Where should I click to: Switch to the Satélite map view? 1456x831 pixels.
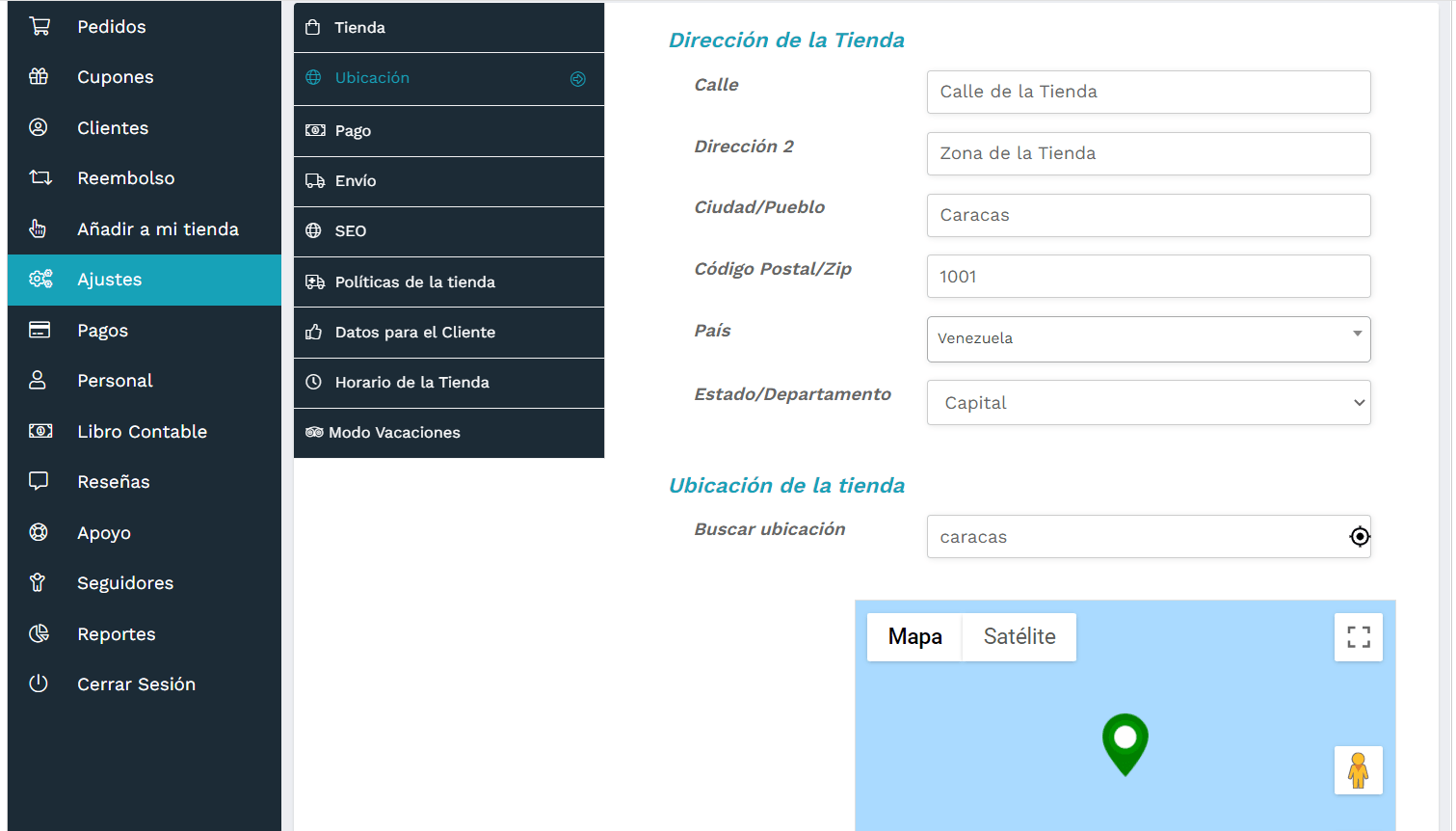[x=1019, y=636]
